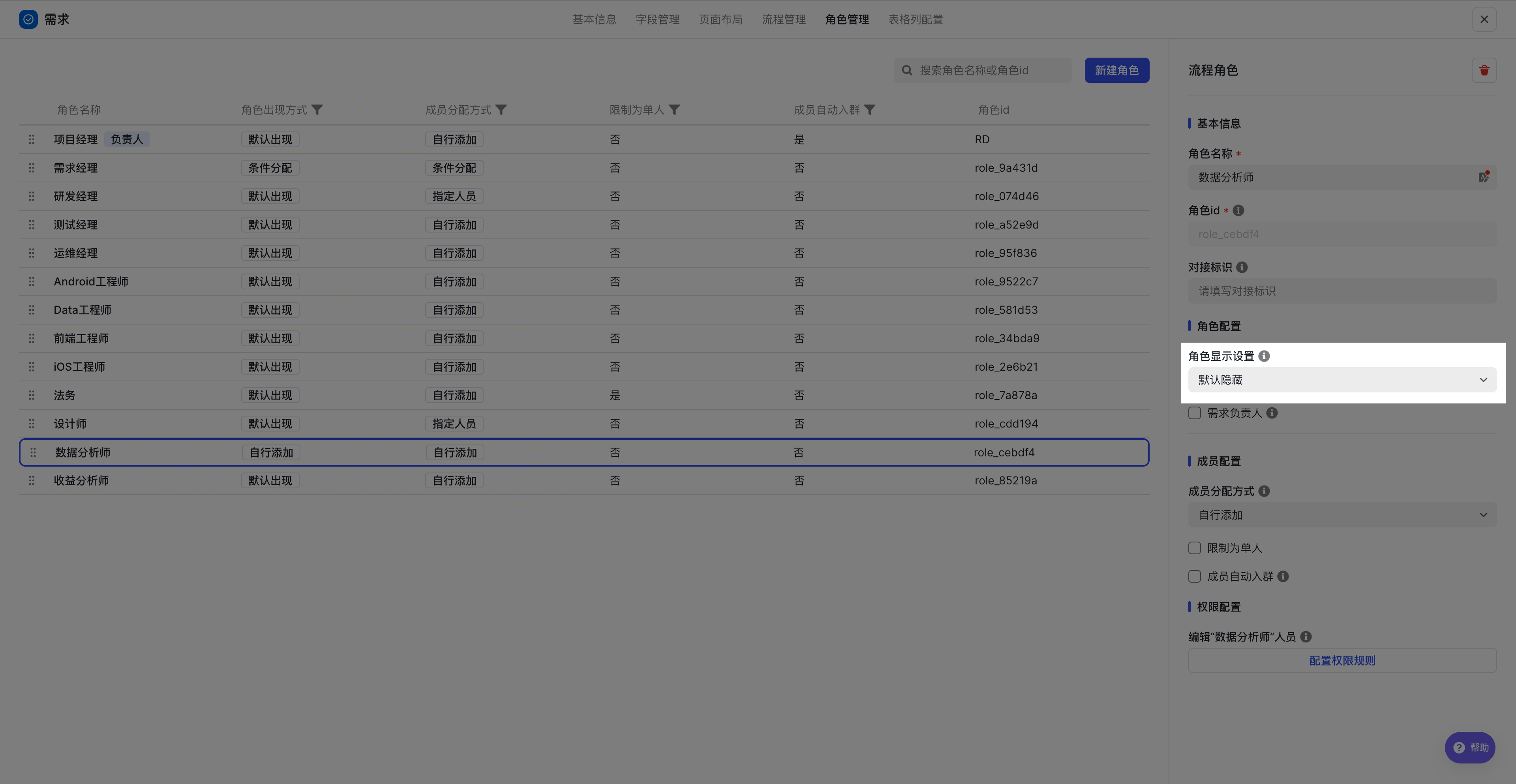Viewport: 1516px width, 784px height.
Task: Click role id role_9a431d
Action: pos(1006,168)
